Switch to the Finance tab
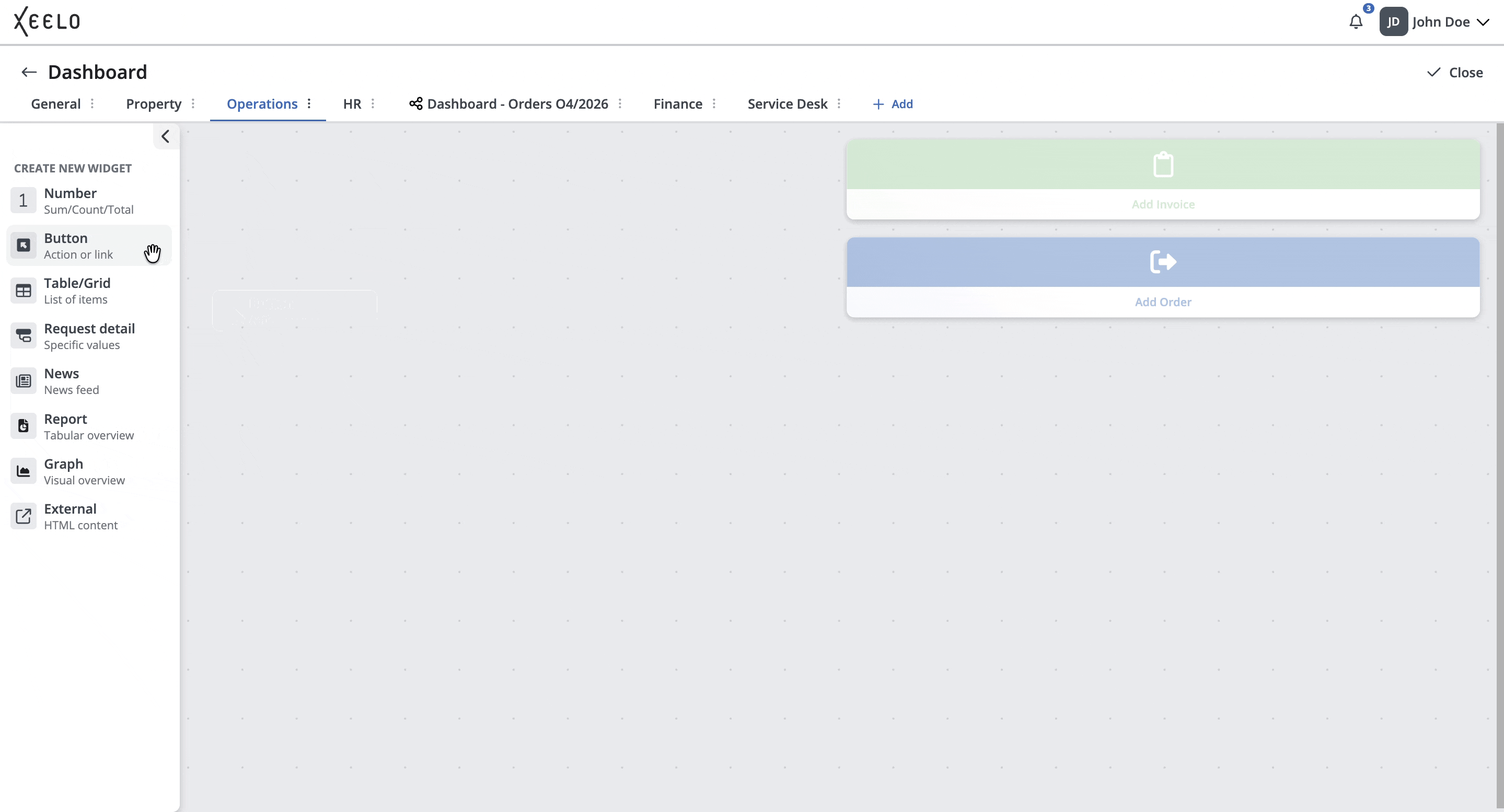The width and height of the screenshot is (1504, 812). [x=678, y=104]
